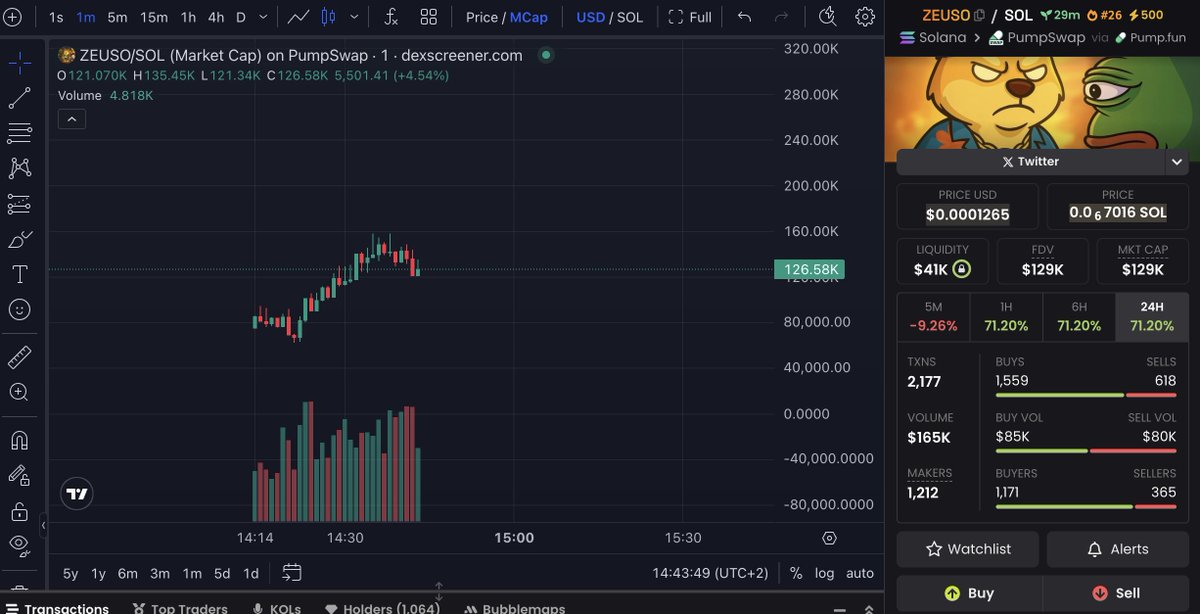
Task: Collapse the Volume indicator legend
Action: pyautogui.click(x=72, y=119)
